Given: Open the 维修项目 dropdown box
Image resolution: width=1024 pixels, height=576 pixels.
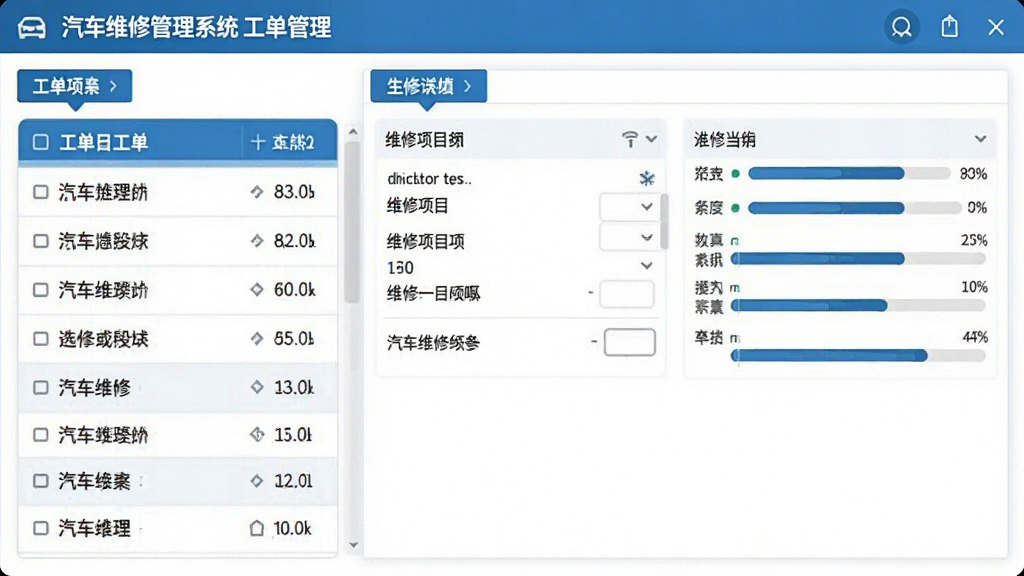Looking at the screenshot, I should 627,207.
